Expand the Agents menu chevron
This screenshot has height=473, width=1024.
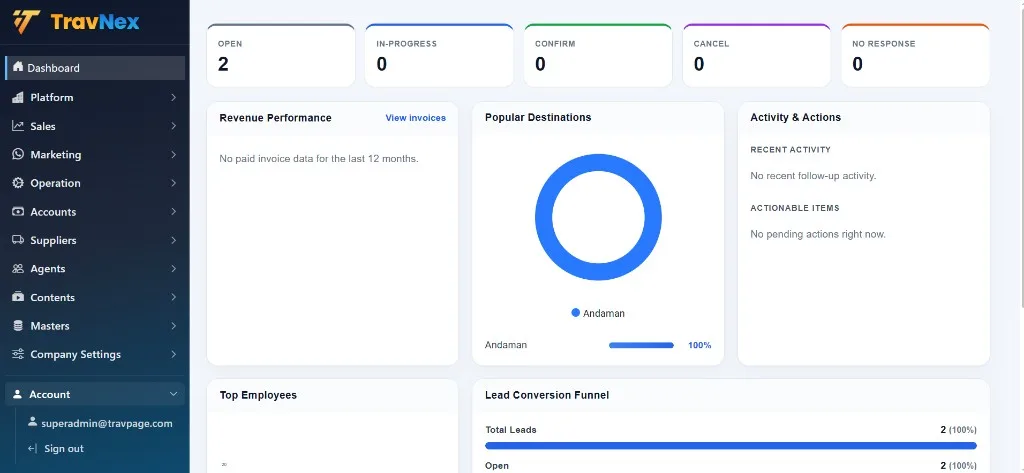(x=173, y=269)
